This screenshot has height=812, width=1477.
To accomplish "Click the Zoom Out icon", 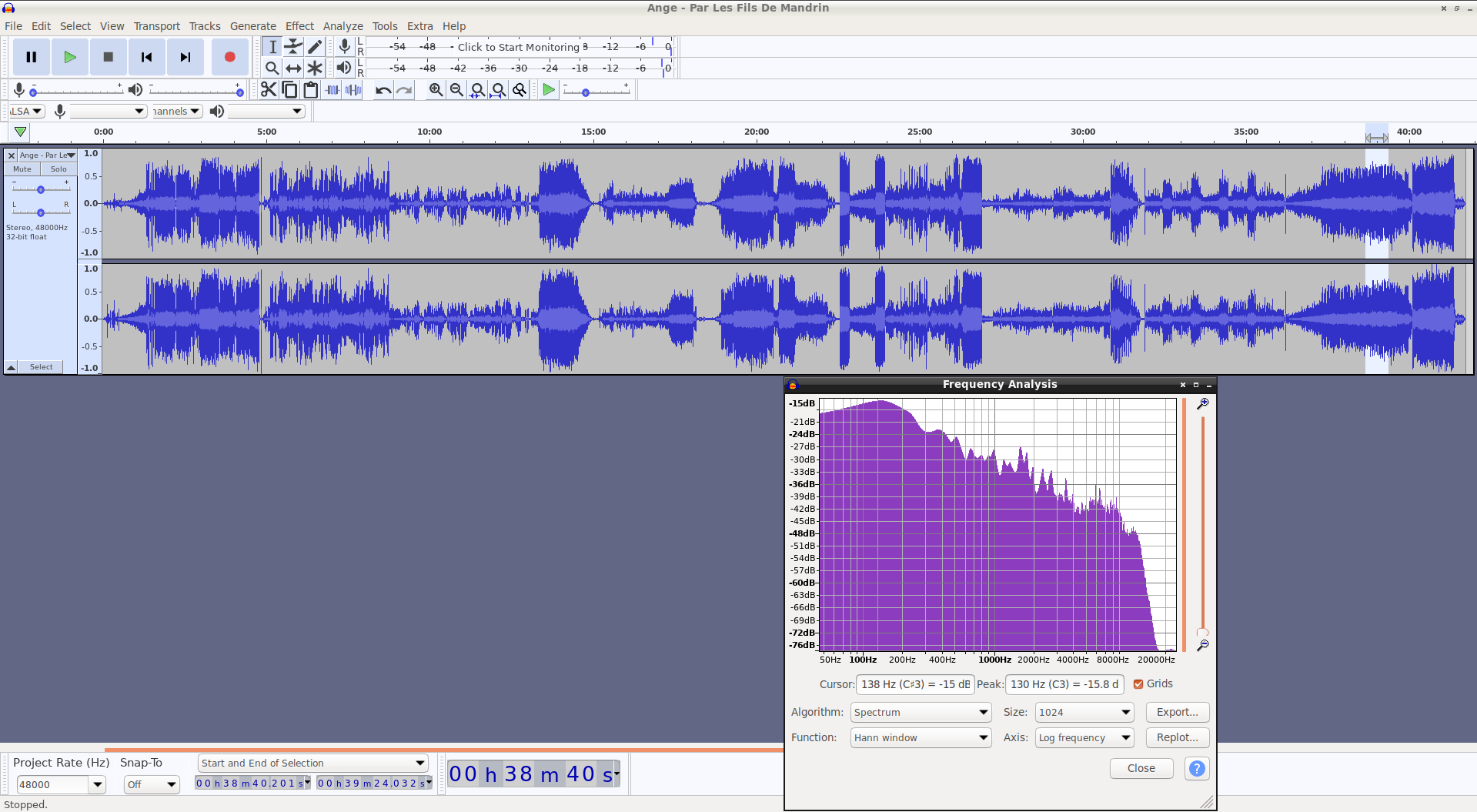I will (x=456, y=90).
